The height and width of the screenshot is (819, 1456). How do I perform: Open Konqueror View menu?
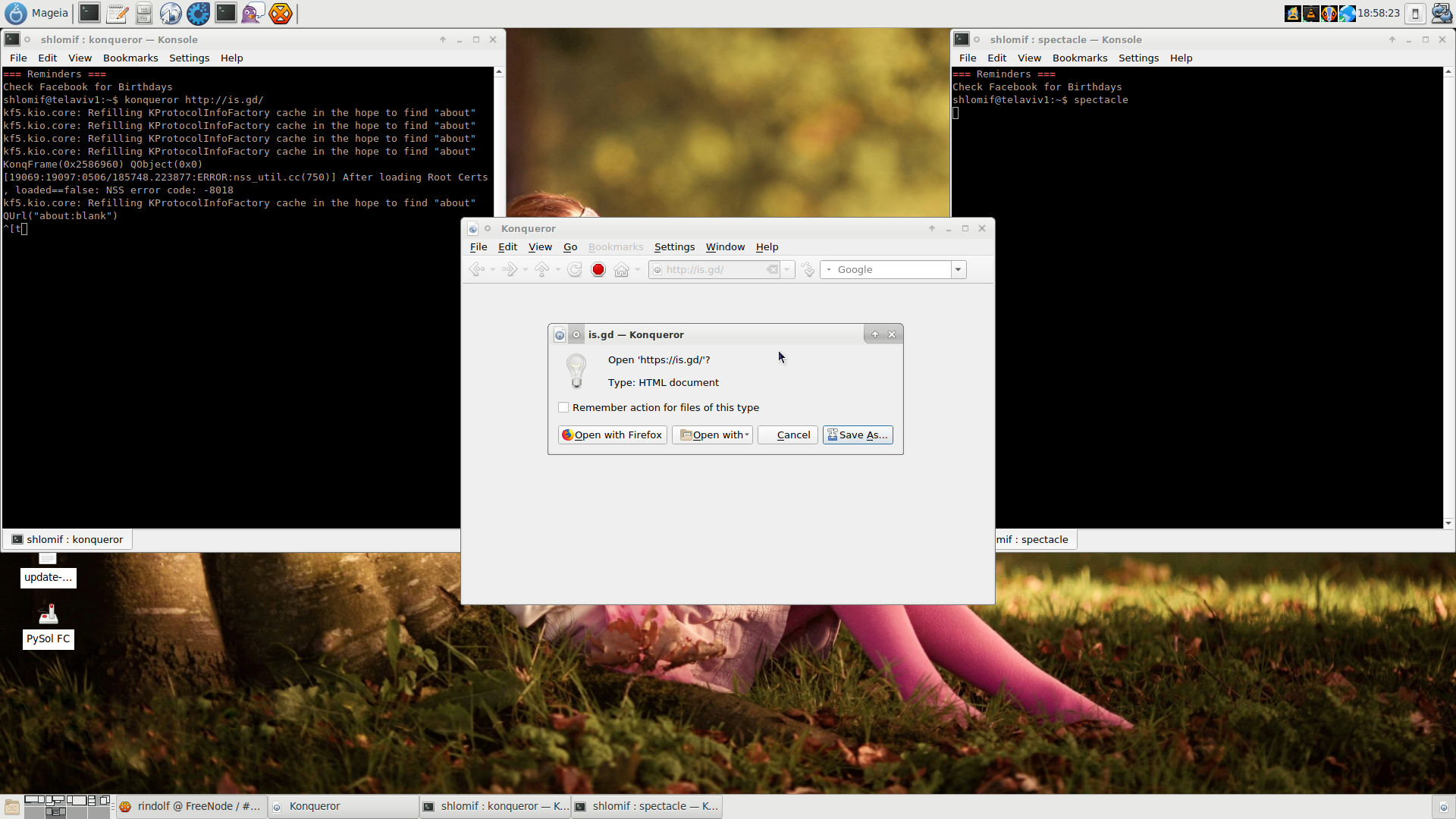540,246
